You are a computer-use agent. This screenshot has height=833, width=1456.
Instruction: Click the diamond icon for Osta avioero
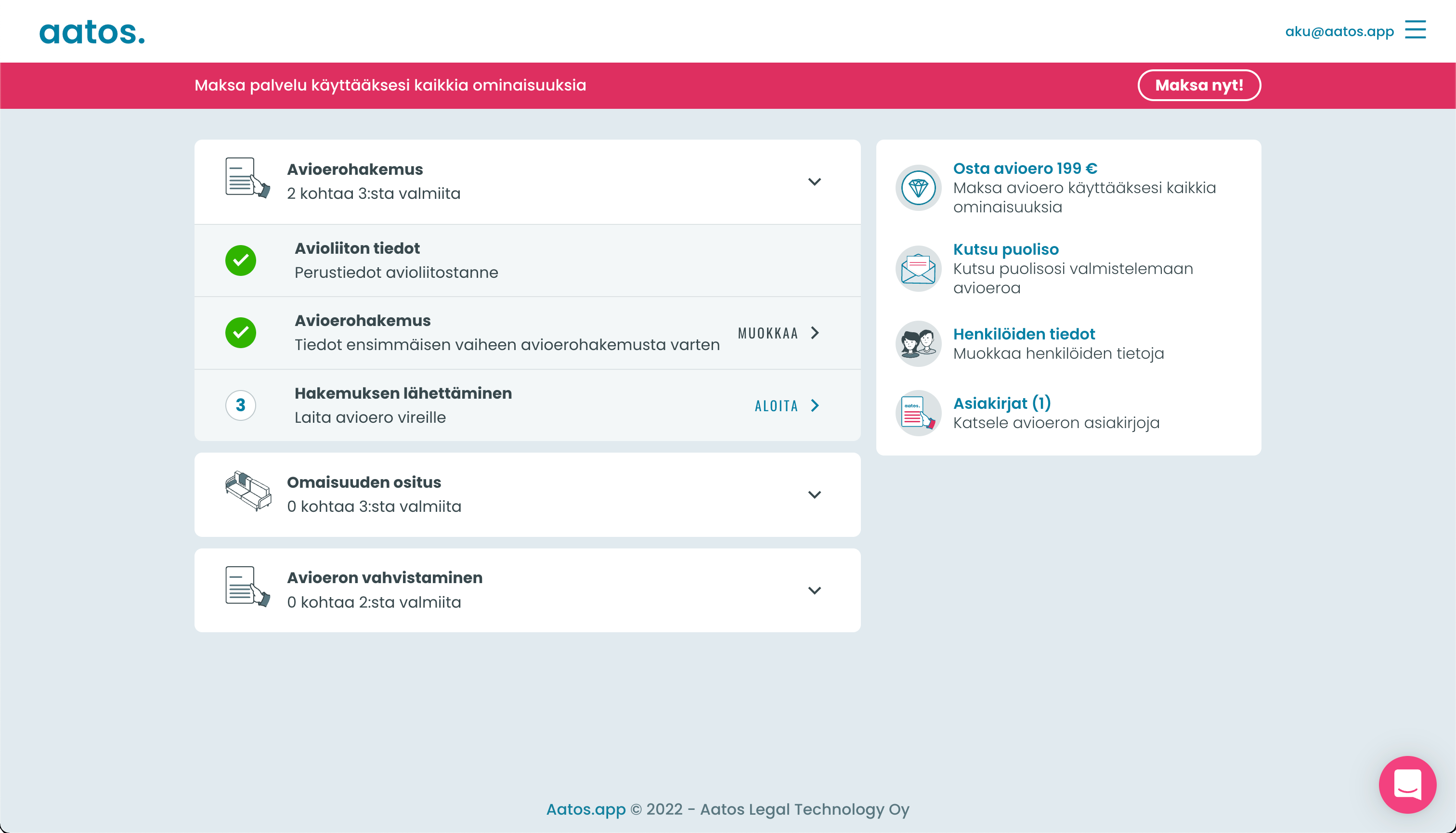click(x=918, y=188)
